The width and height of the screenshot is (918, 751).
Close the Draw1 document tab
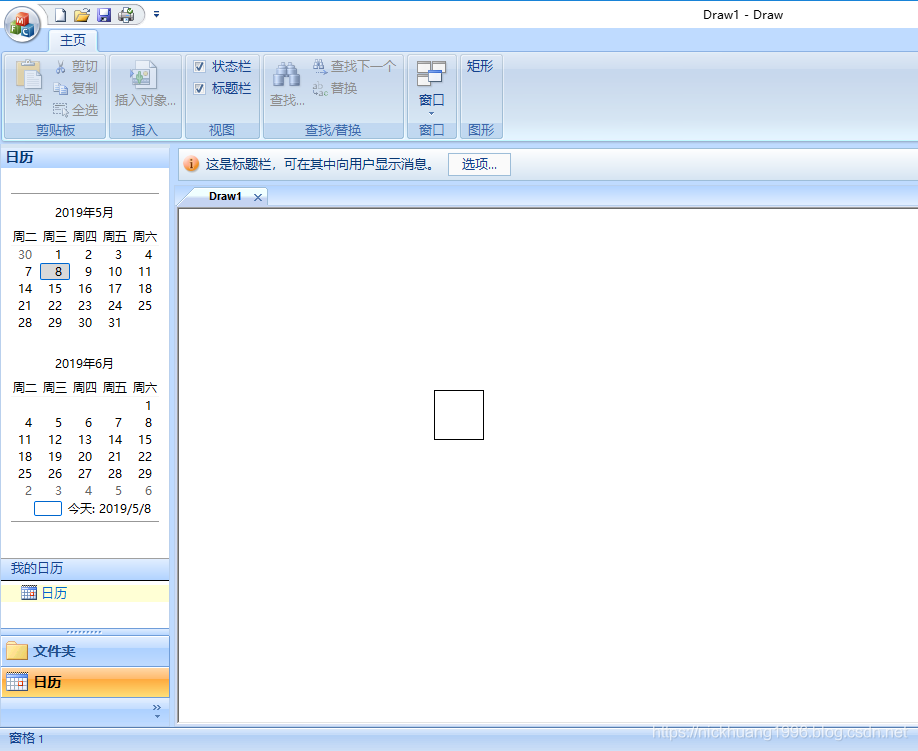pyautogui.click(x=258, y=197)
